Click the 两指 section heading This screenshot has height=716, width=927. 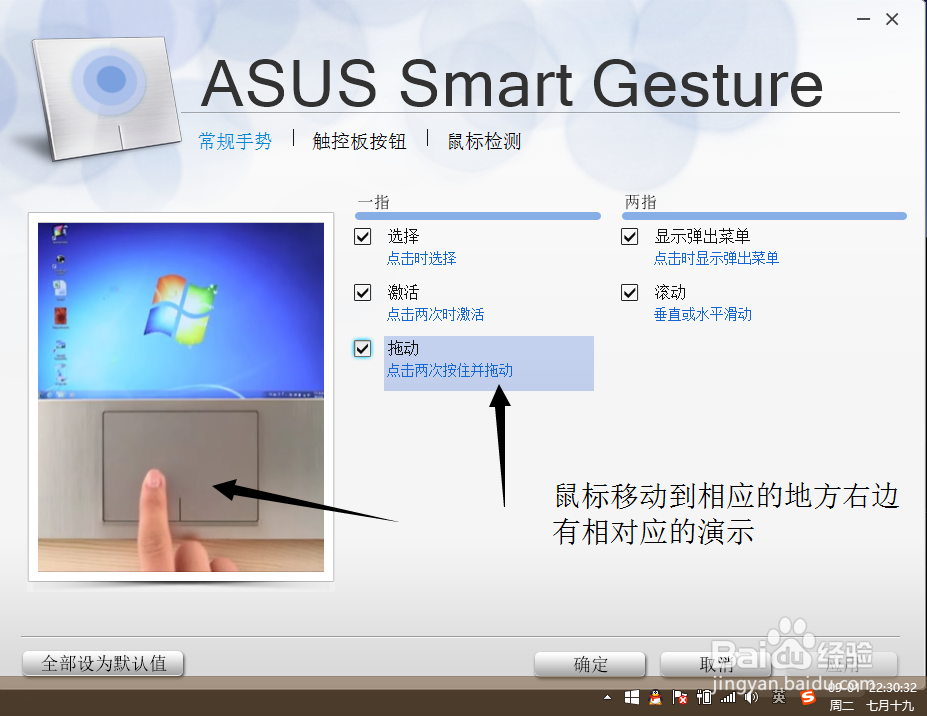pyautogui.click(x=641, y=202)
